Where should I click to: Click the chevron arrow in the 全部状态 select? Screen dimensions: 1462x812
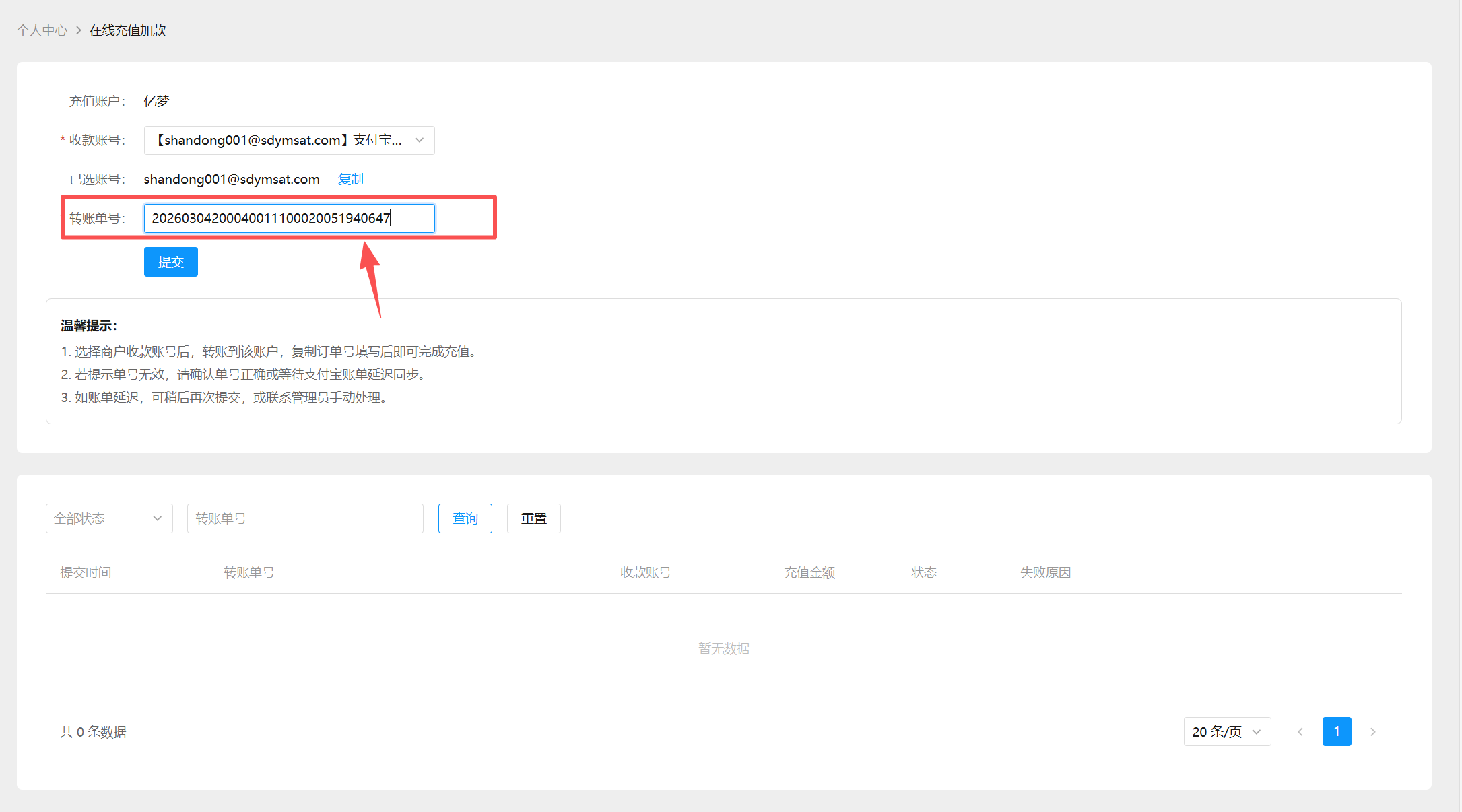(x=158, y=518)
